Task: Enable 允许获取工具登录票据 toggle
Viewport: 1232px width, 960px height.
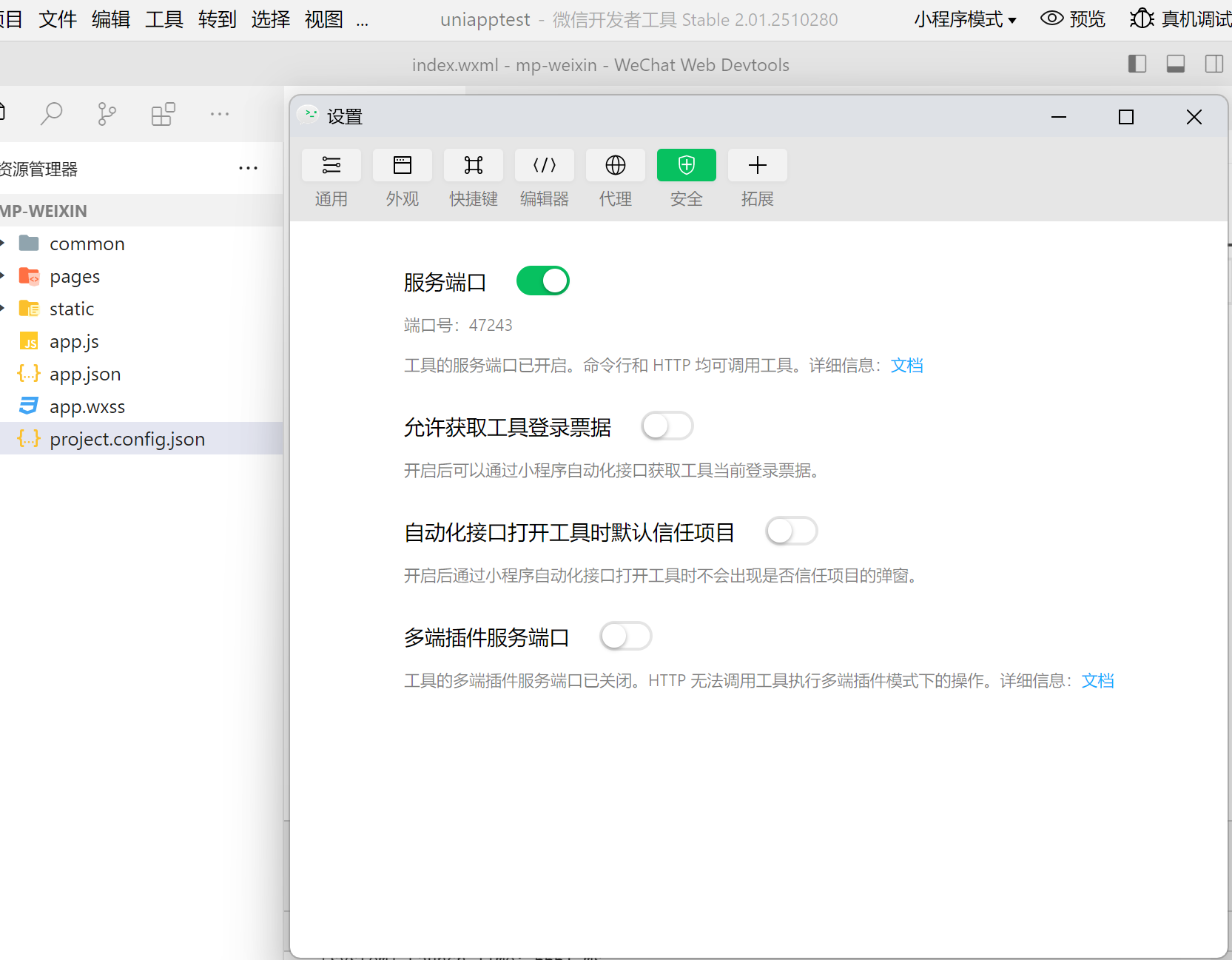Action: tap(667, 426)
